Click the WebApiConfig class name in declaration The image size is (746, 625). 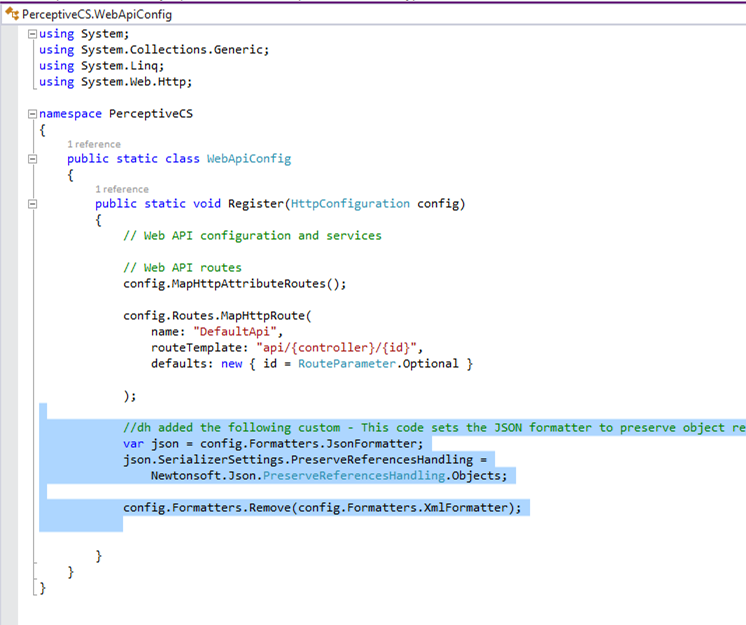249,159
